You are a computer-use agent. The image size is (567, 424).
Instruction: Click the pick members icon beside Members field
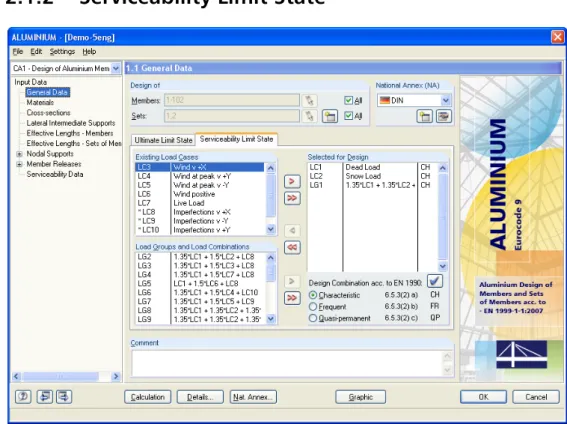[310, 100]
